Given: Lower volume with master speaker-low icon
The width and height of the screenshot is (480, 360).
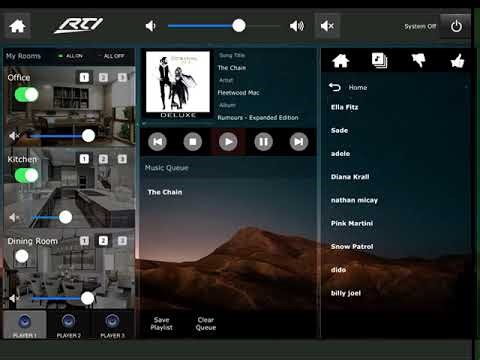Looking at the screenshot, I should pyautogui.click(x=151, y=26).
